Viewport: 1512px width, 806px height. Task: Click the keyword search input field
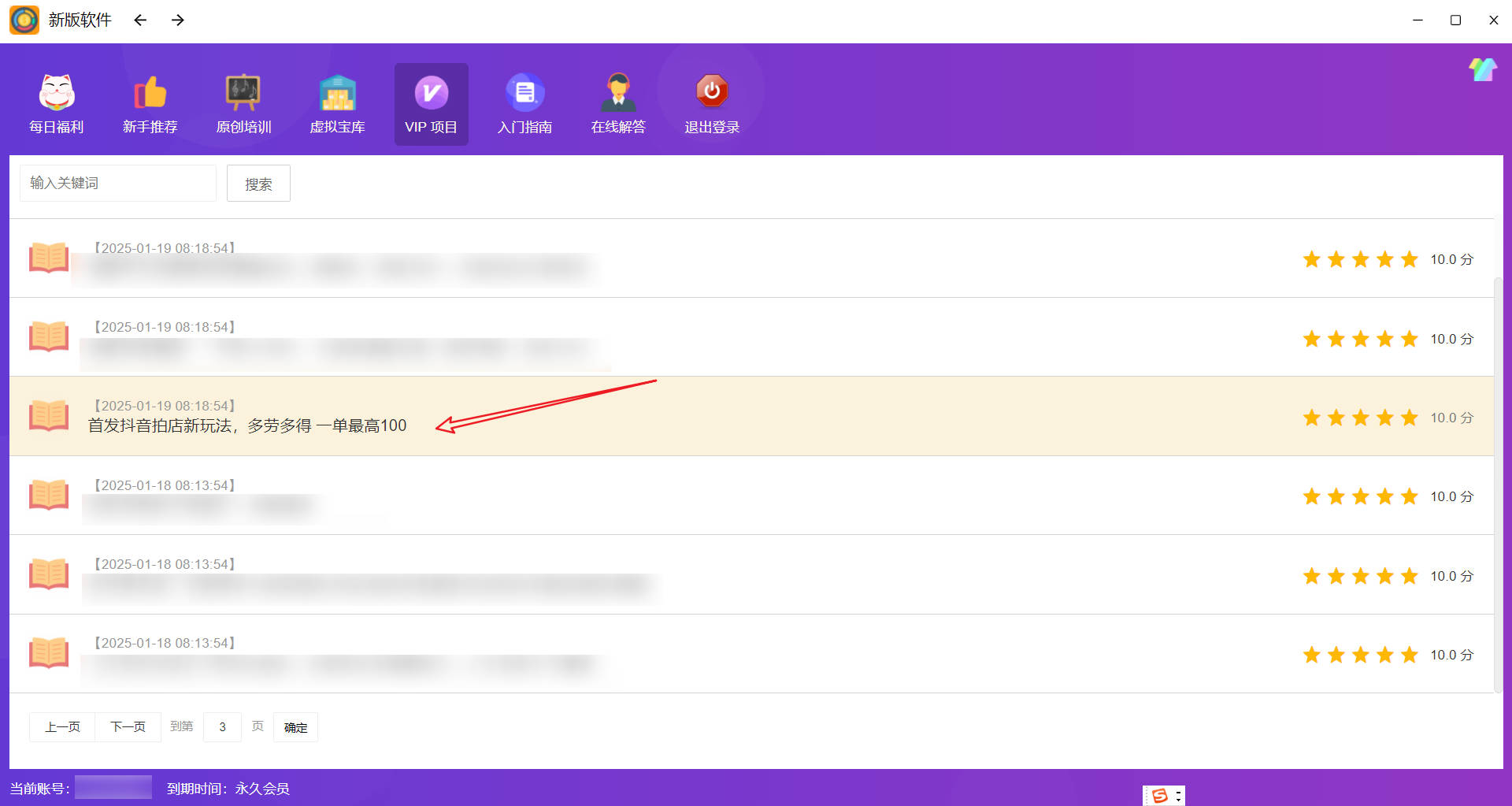(x=117, y=183)
